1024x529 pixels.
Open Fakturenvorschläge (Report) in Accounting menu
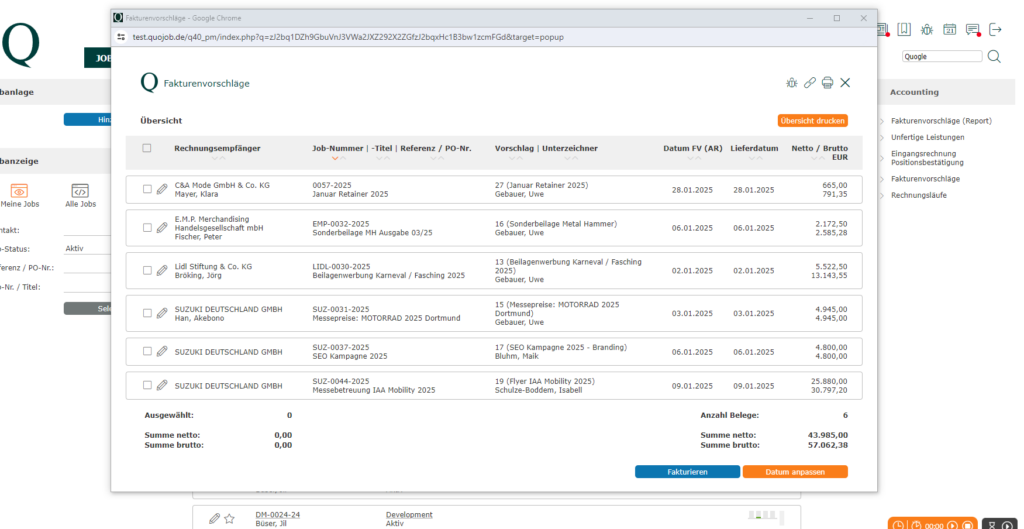coord(941,121)
